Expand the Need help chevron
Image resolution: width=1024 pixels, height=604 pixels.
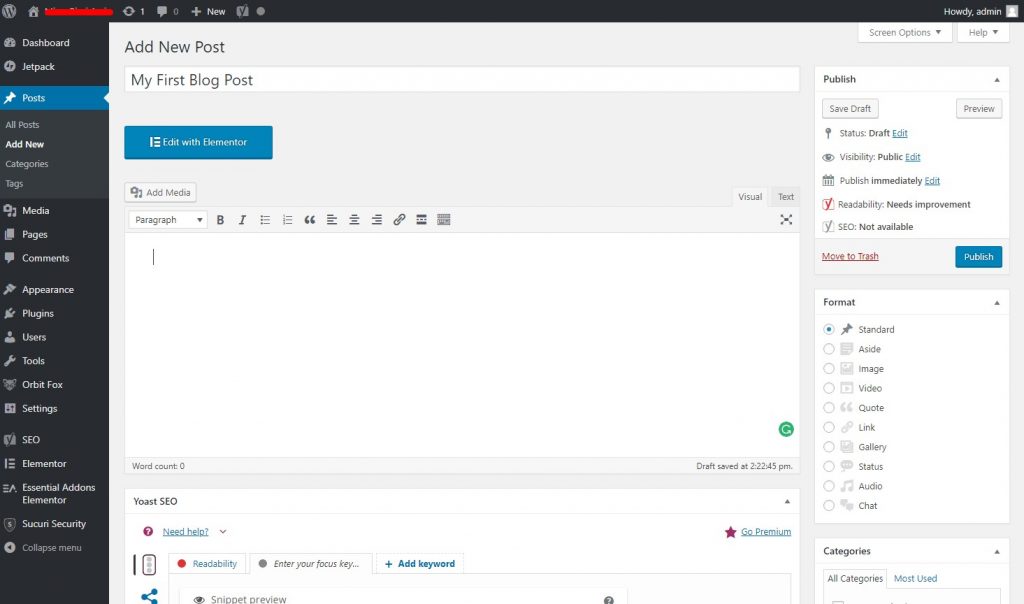(x=223, y=532)
